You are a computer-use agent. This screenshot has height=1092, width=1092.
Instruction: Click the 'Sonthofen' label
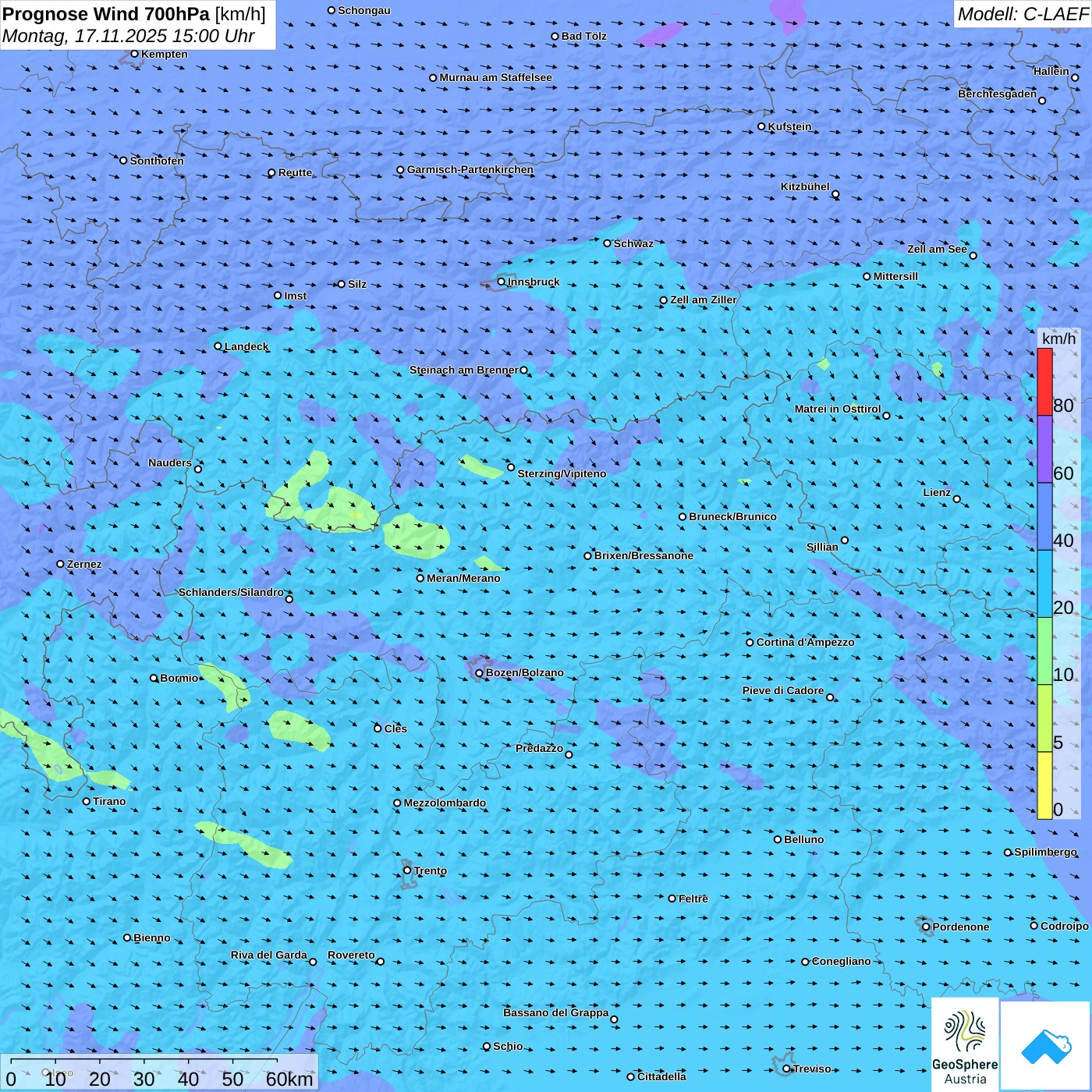point(157,161)
